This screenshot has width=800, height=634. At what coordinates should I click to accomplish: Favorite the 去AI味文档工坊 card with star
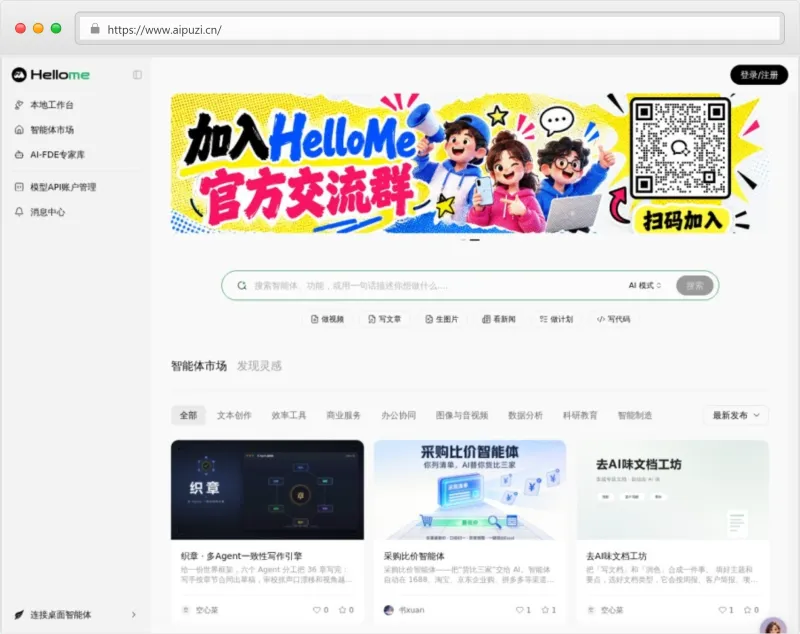[x=748, y=610]
